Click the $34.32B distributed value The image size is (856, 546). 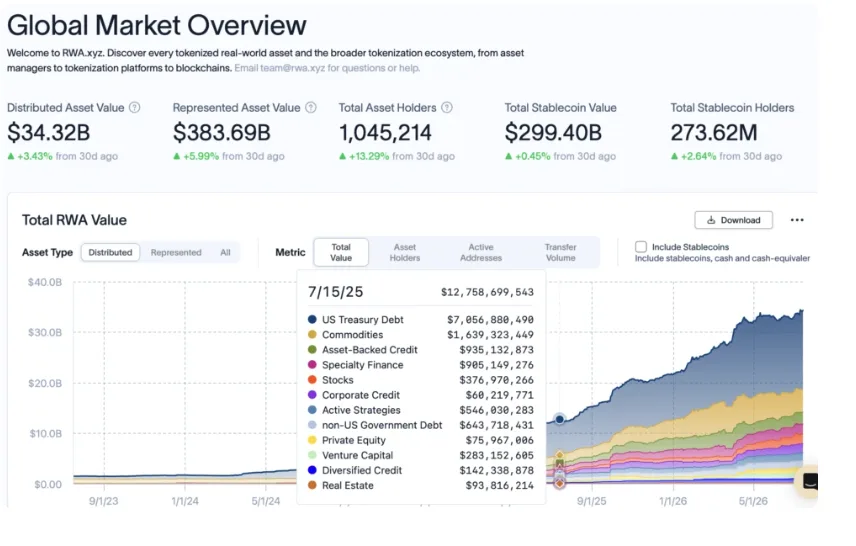pyautogui.click(x=49, y=133)
